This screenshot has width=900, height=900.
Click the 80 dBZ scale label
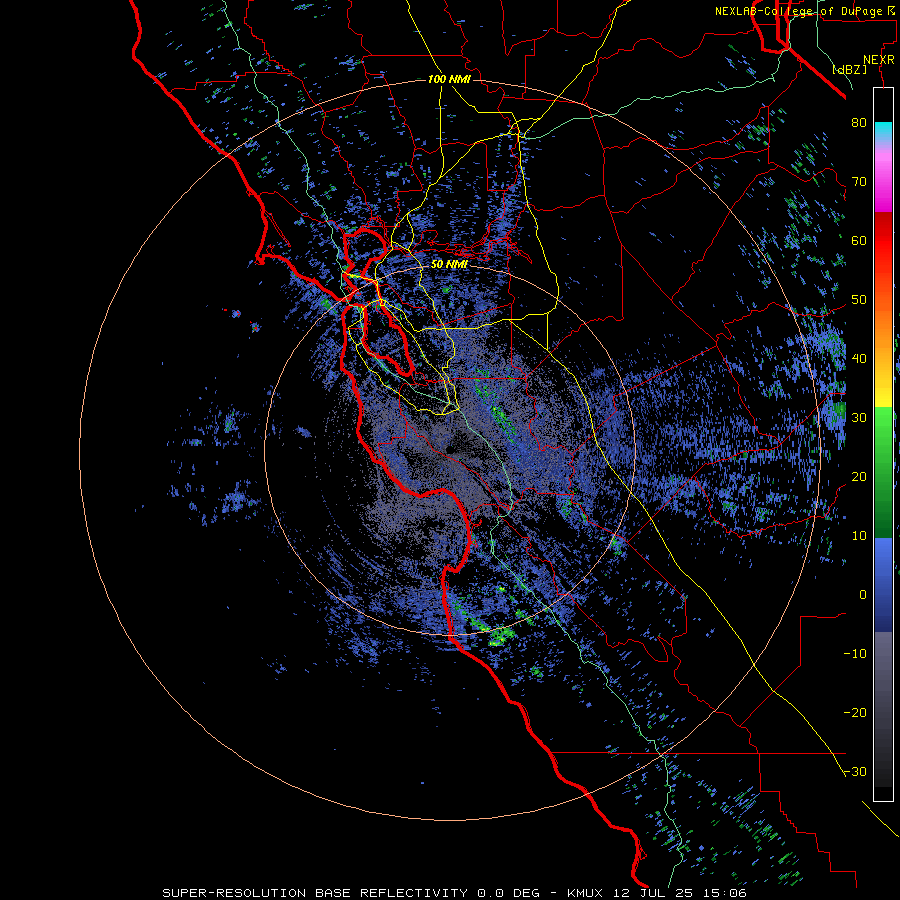(859, 122)
